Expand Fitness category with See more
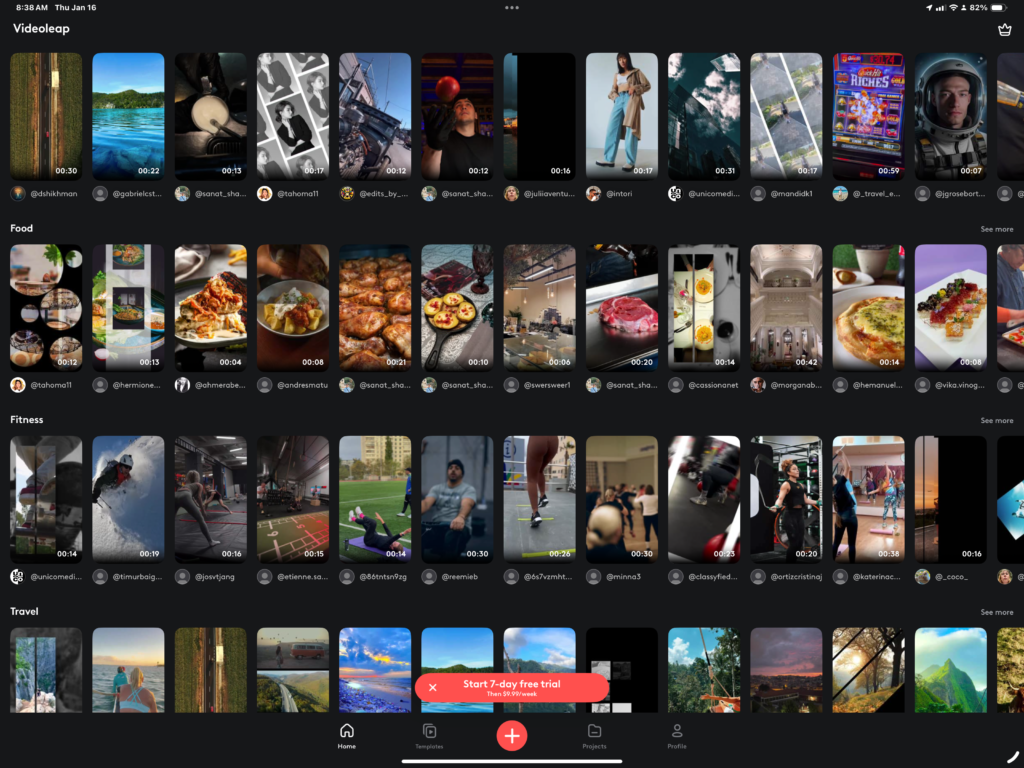The height and width of the screenshot is (768, 1024). (x=996, y=421)
